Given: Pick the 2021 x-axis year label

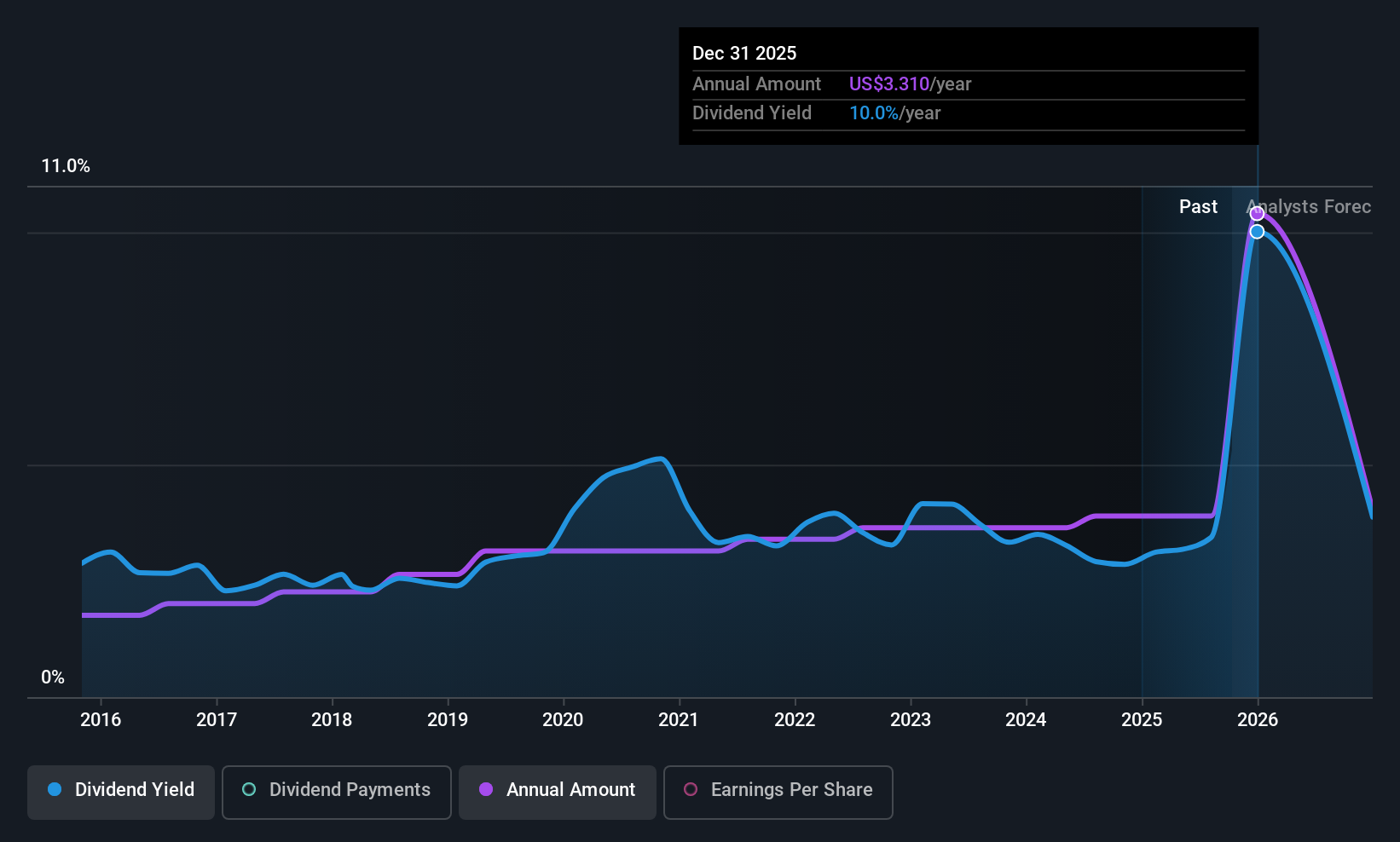Looking at the screenshot, I should tap(679, 720).
